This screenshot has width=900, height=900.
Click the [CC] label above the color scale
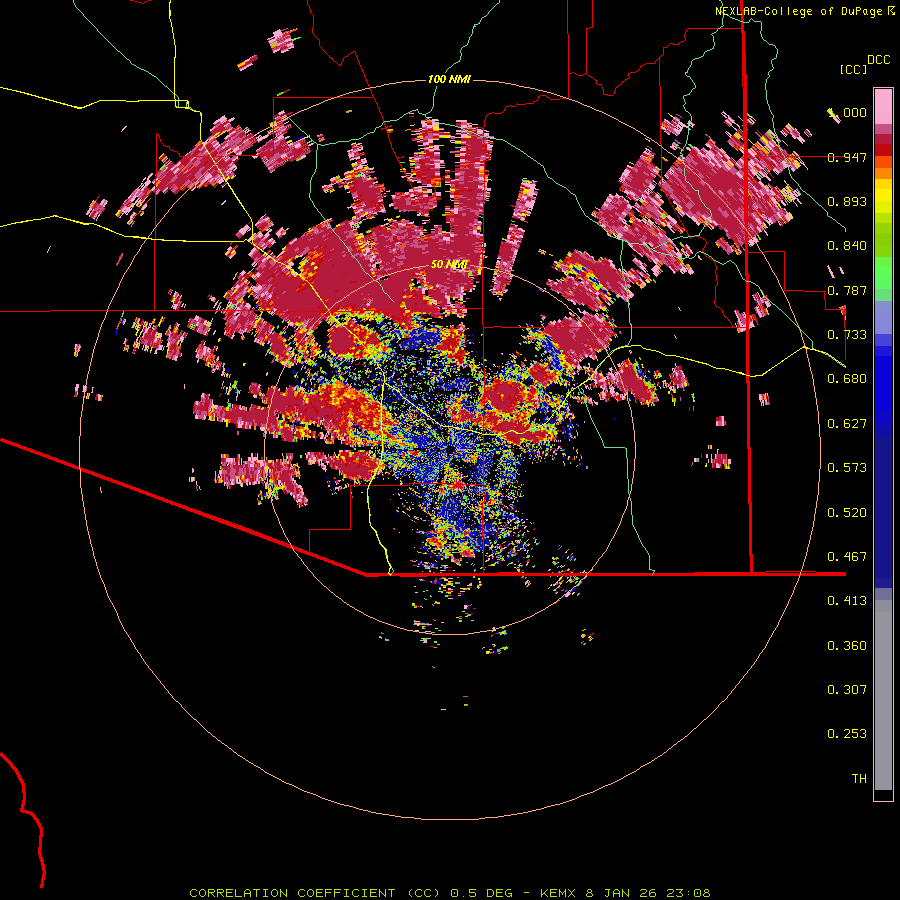(853, 69)
